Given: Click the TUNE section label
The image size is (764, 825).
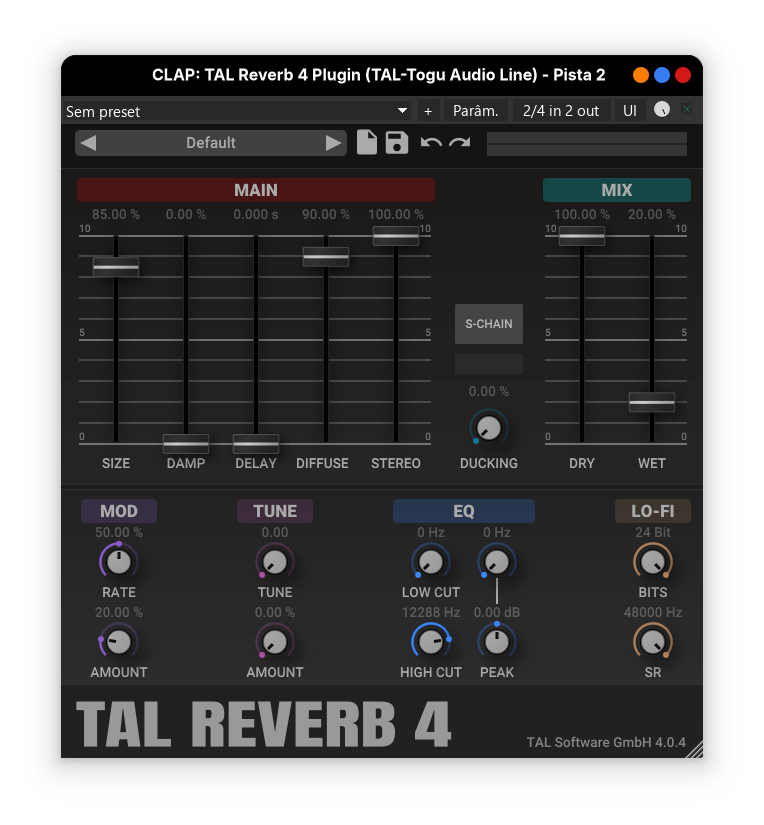Looking at the screenshot, I should 275,511.
